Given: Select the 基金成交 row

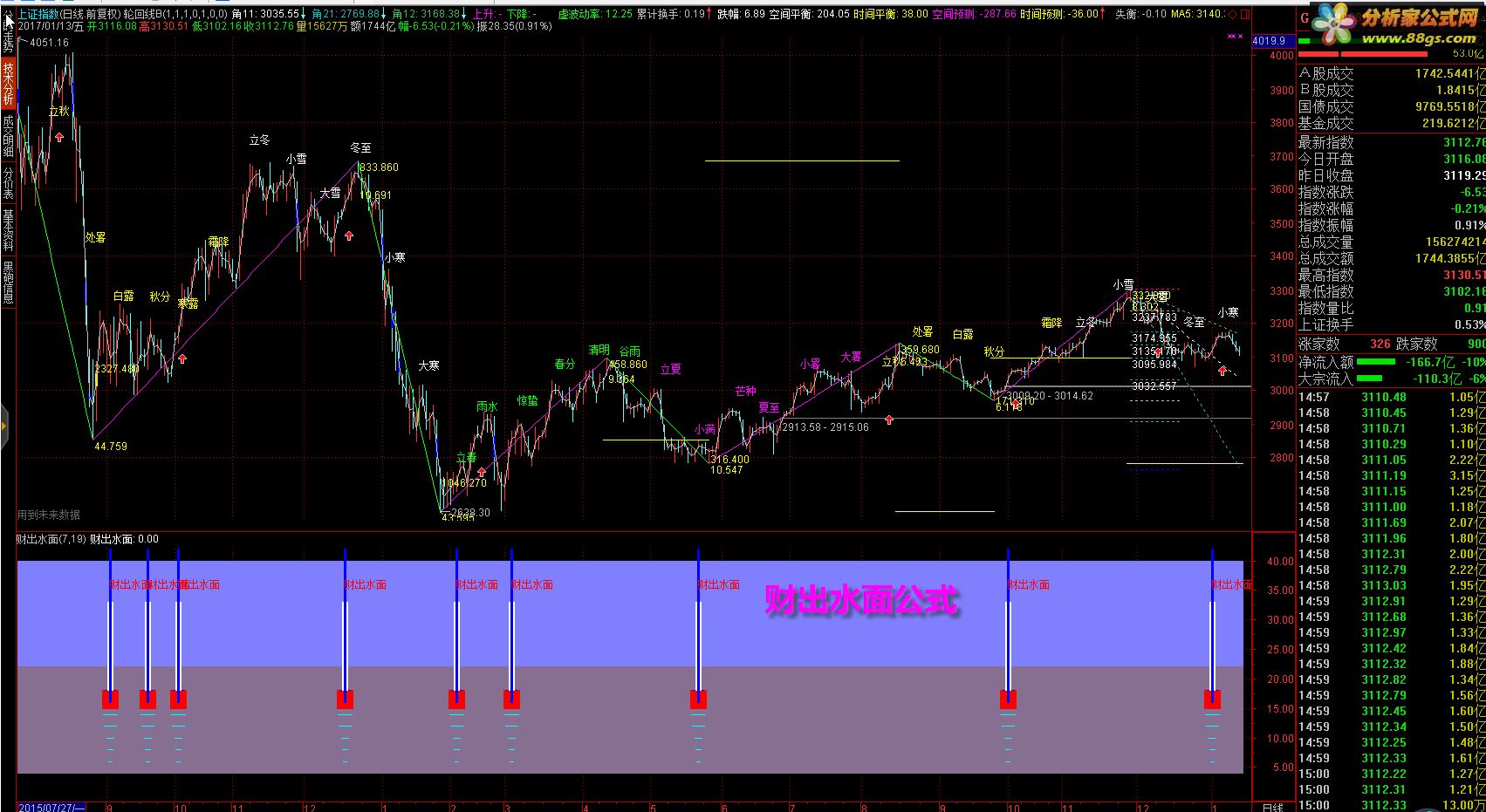Looking at the screenshot, I should click(x=1391, y=124).
